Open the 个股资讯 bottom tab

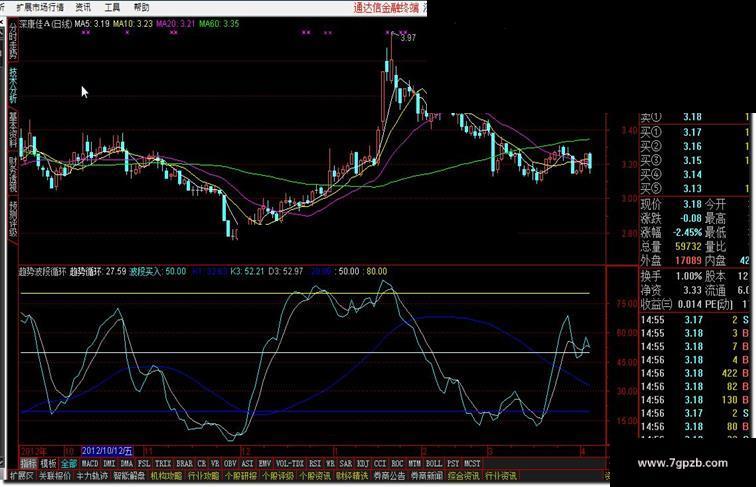click(315, 476)
